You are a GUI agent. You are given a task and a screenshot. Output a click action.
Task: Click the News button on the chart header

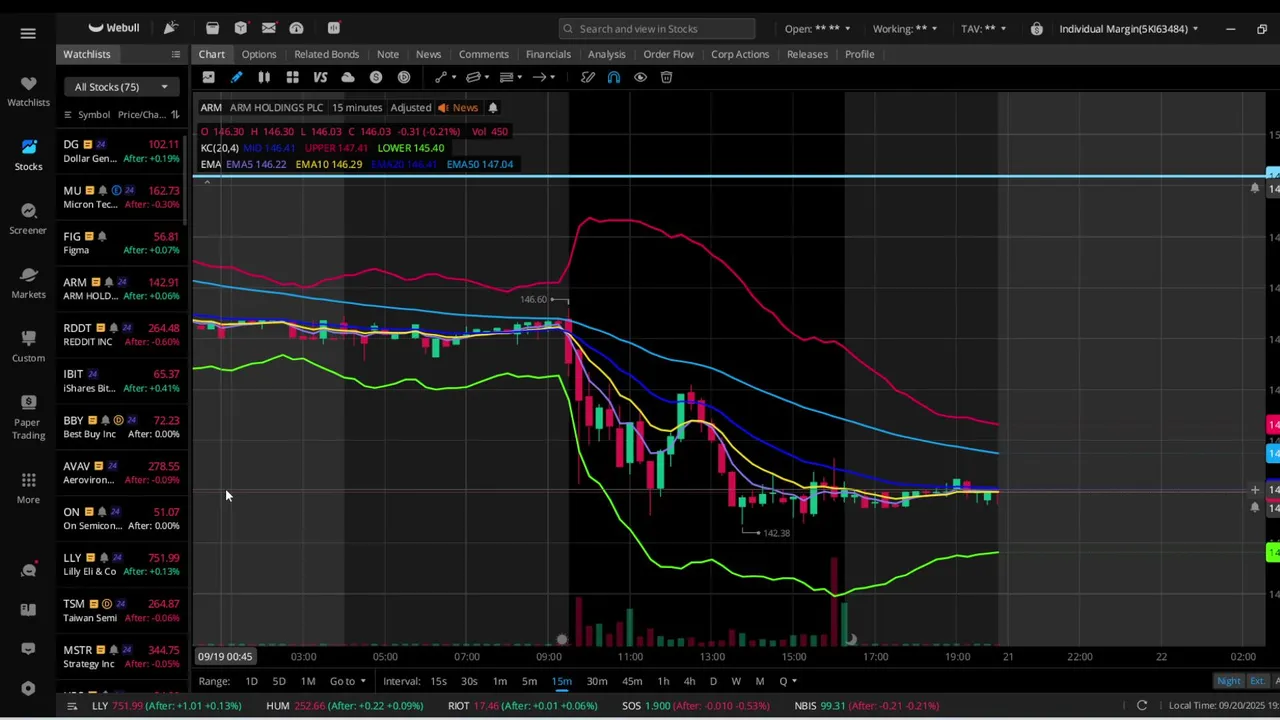click(x=458, y=107)
